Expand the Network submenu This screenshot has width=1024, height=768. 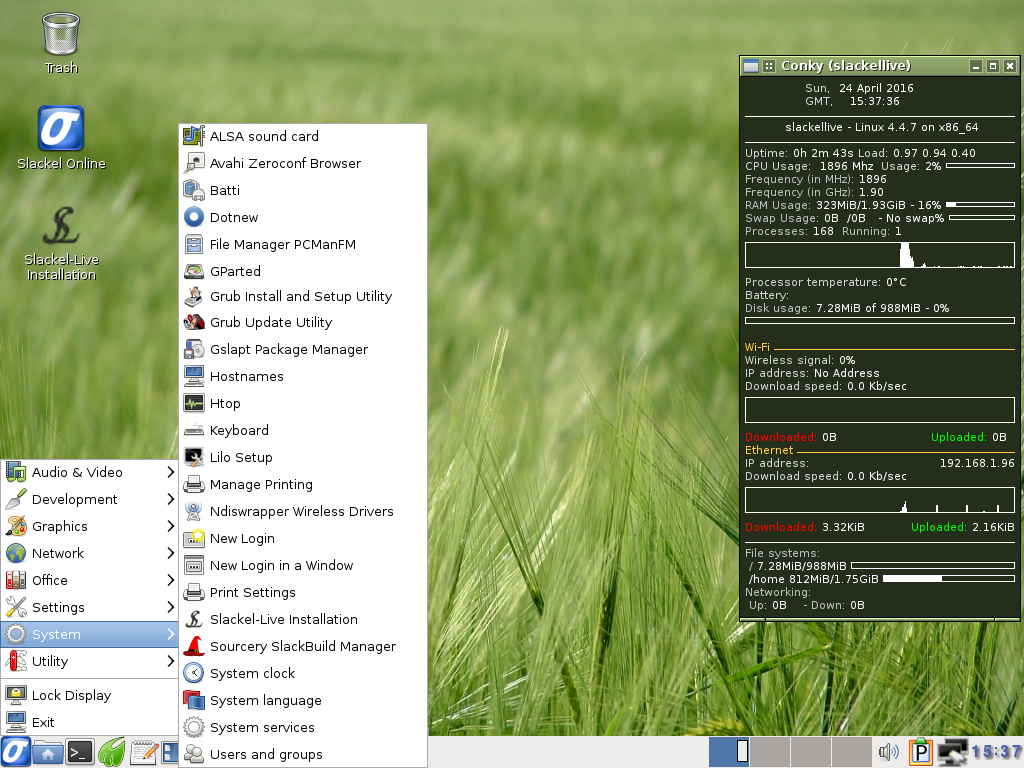[x=89, y=553]
